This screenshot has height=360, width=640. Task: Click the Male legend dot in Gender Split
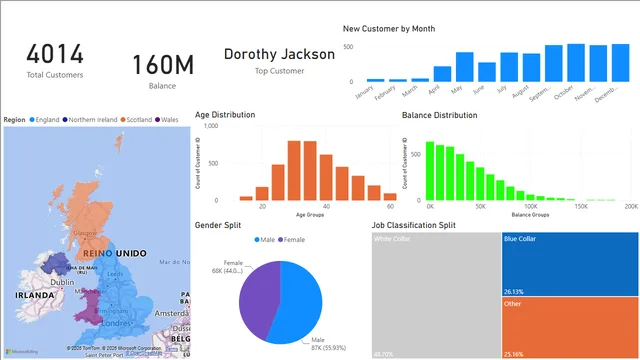click(x=257, y=240)
